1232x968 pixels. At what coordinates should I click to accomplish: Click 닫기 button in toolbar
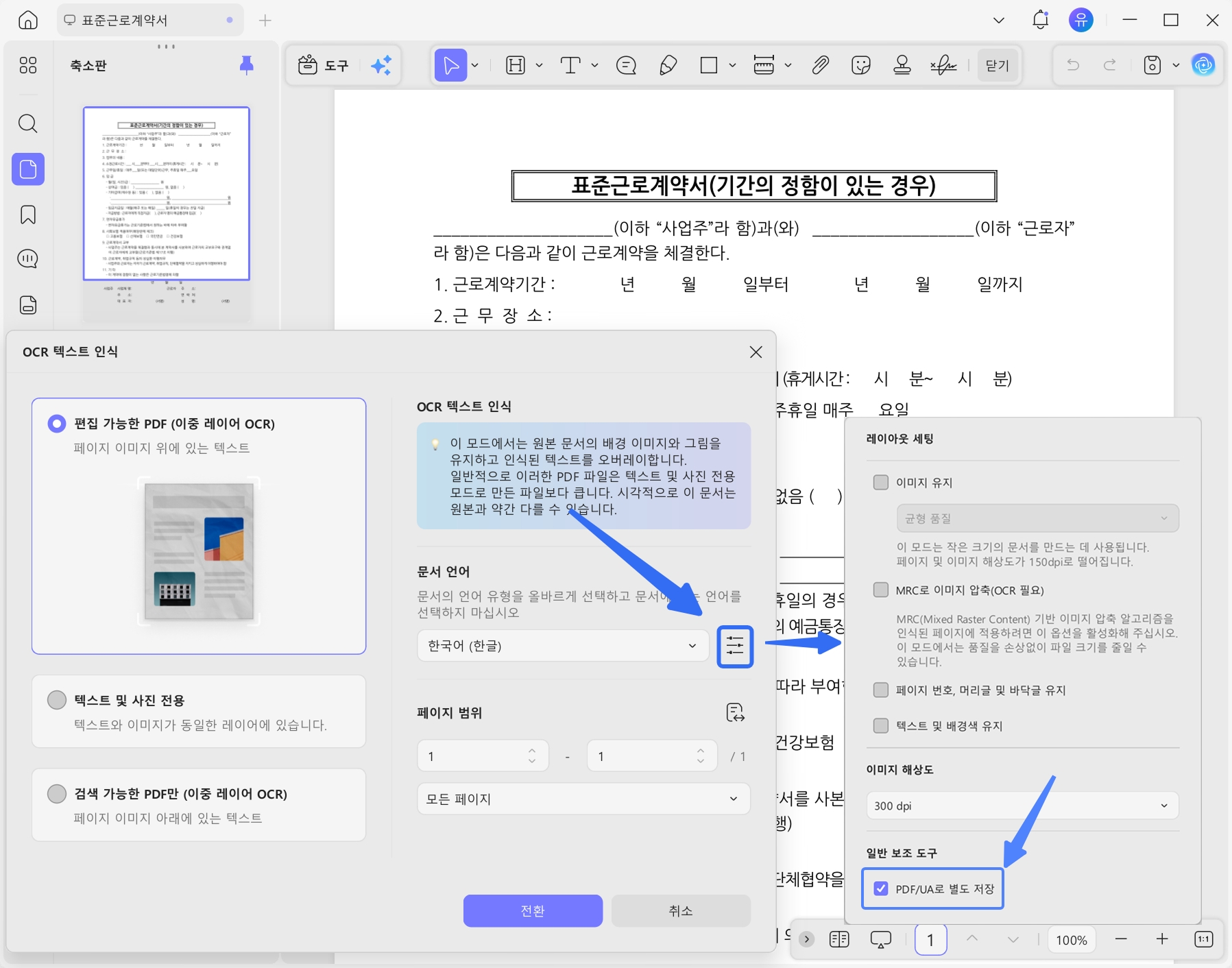998,65
